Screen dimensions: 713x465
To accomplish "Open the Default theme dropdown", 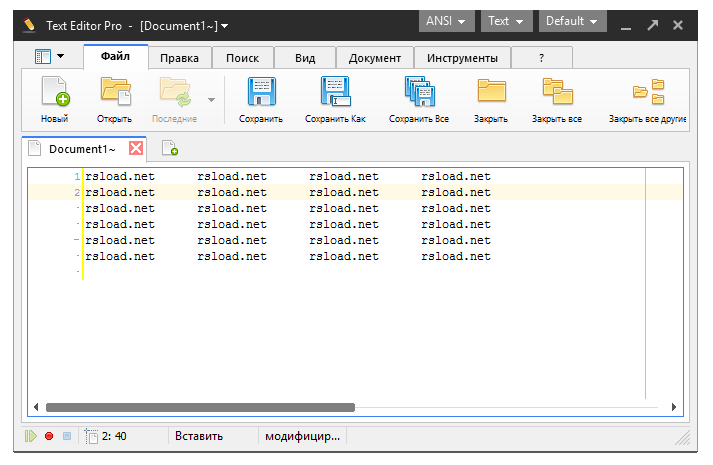I will [572, 21].
